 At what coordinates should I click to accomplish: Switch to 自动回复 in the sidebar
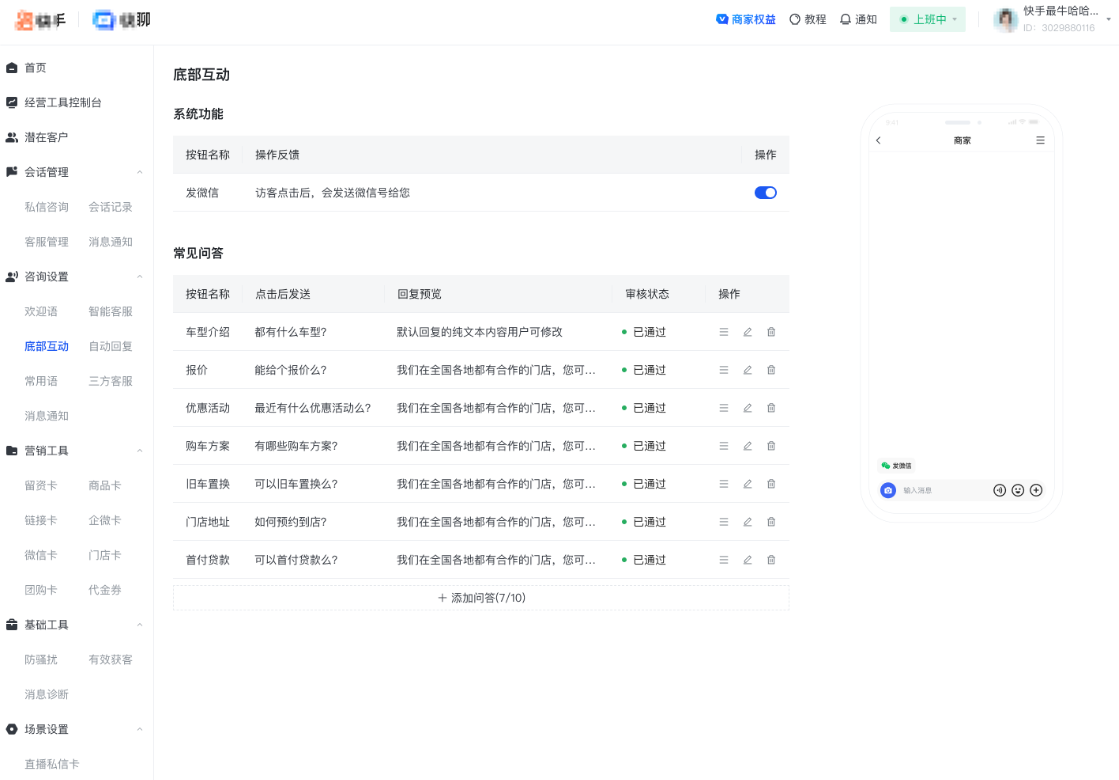pyautogui.click(x=109, y=346)
